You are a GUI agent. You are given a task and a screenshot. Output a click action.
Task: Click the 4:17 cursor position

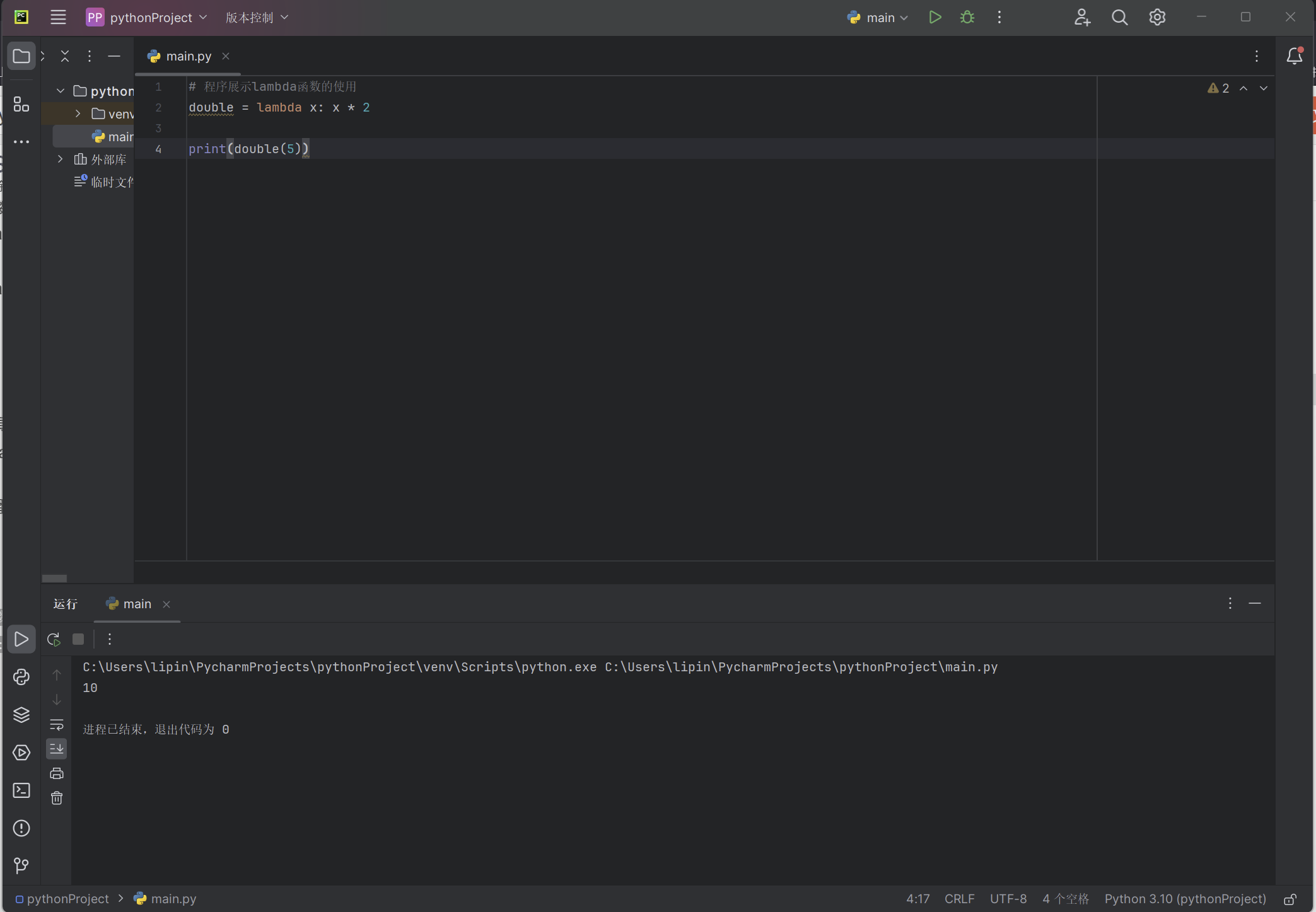pyautogui.click(x=918, y=899)
